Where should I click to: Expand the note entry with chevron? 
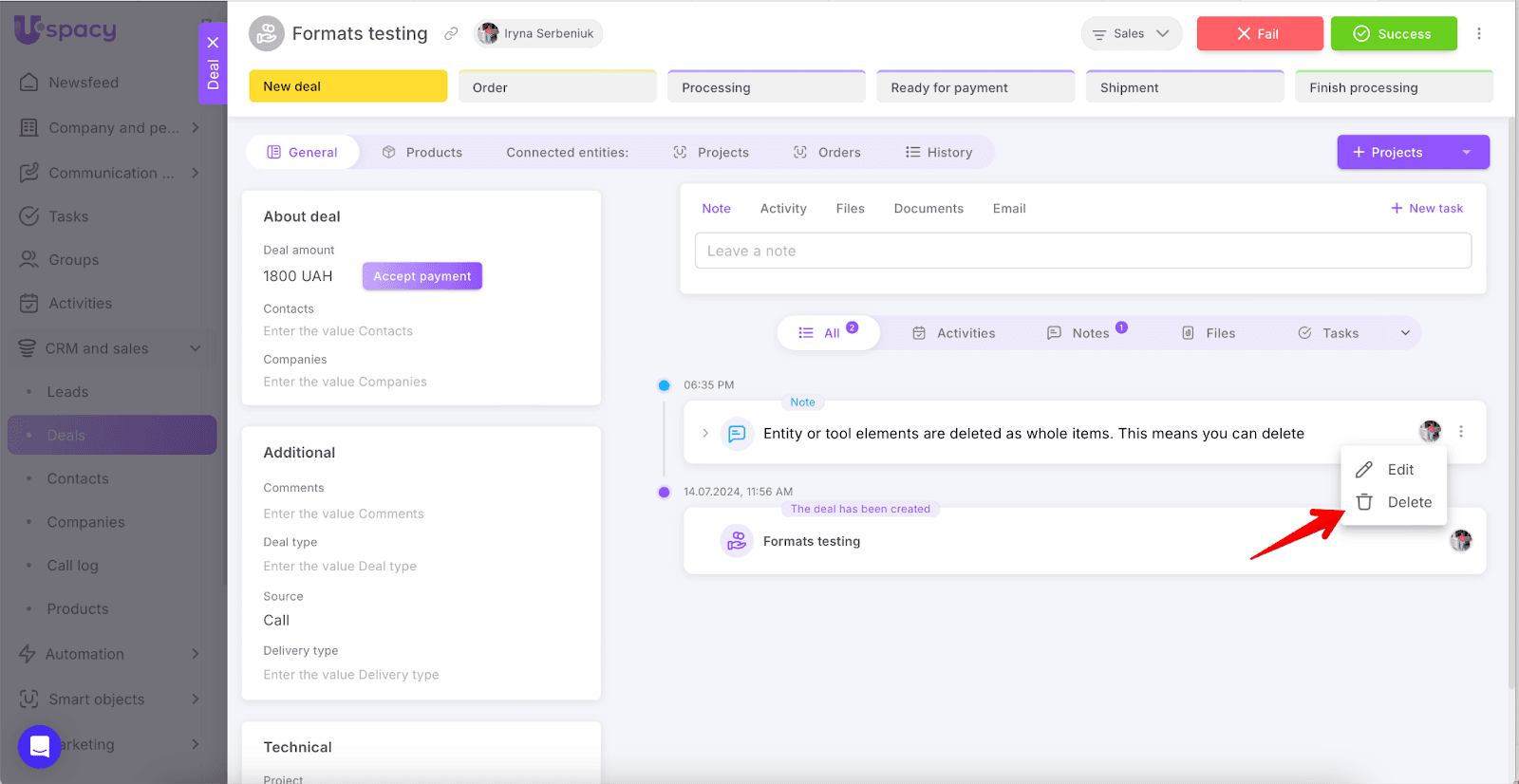tap(705, 434)
